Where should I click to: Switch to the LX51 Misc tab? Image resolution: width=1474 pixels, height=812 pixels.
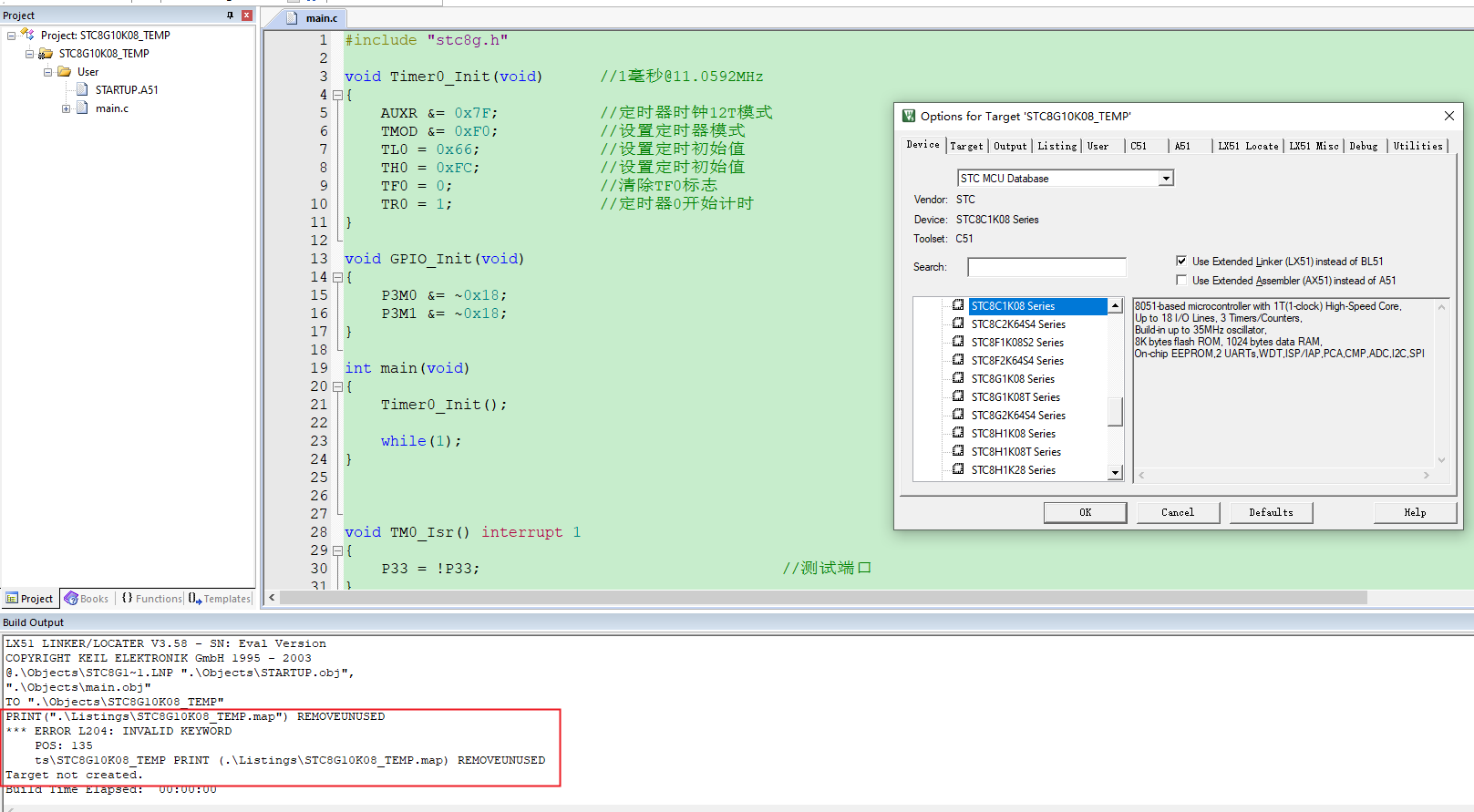pyautogui.click(x=1314, y=146)
